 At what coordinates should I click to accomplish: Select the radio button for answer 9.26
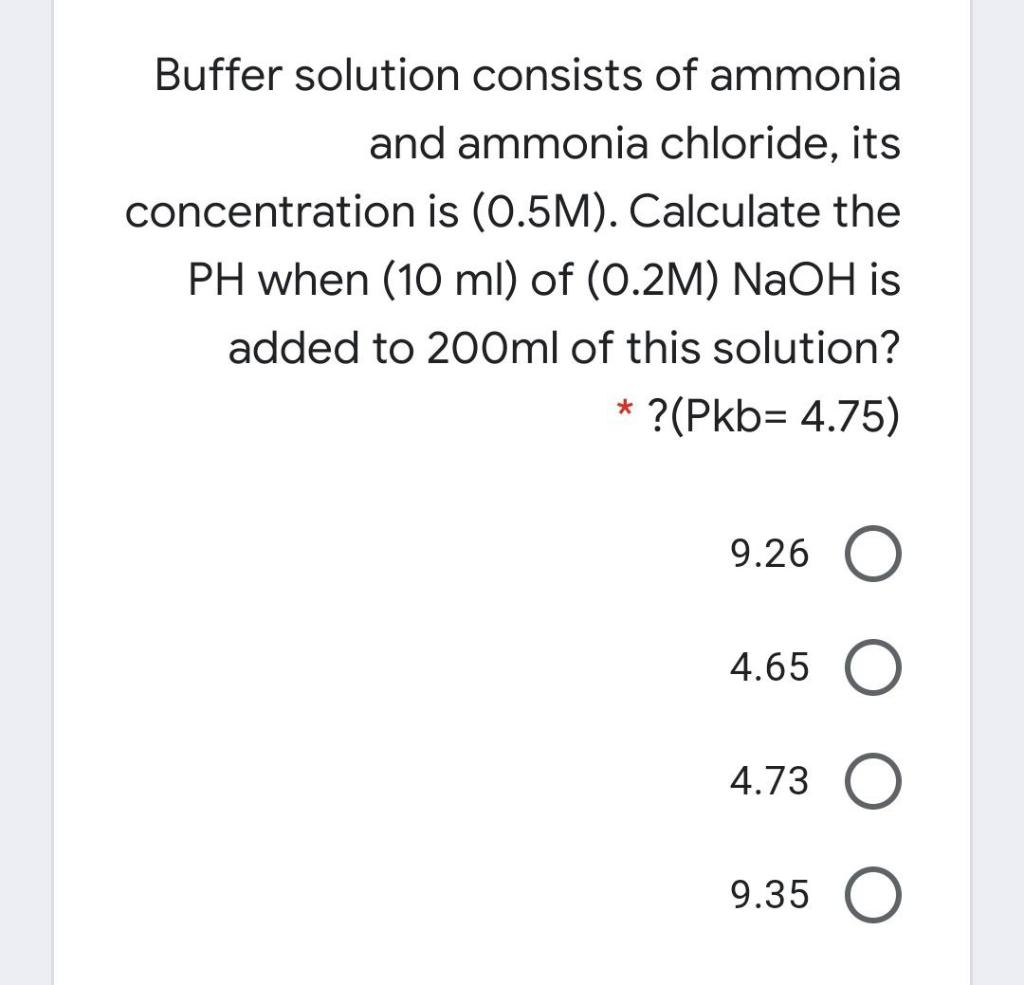[x=874, y=556]
